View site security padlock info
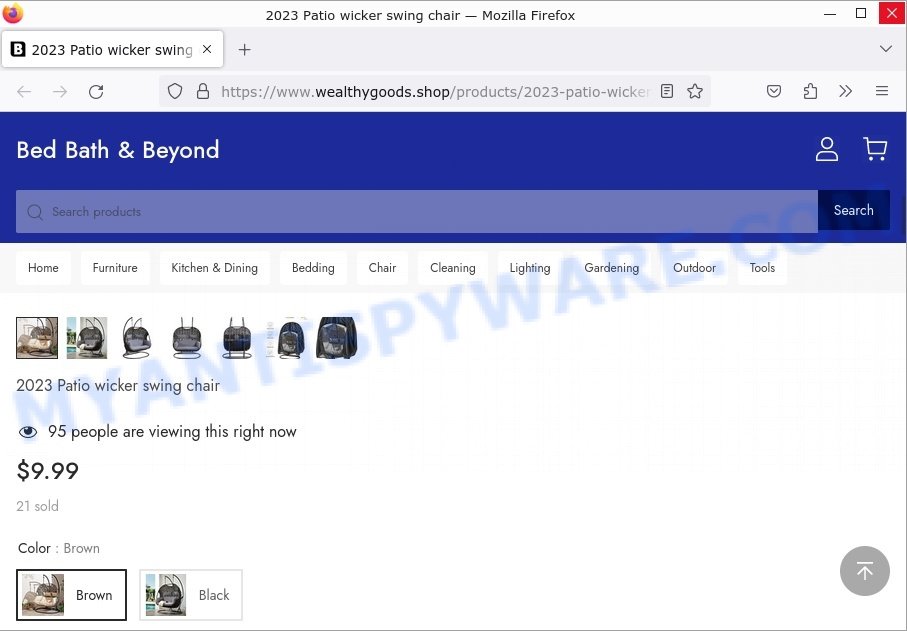Image resolution: width=907 pixels, height=631 pixels. tap(202, 91)
